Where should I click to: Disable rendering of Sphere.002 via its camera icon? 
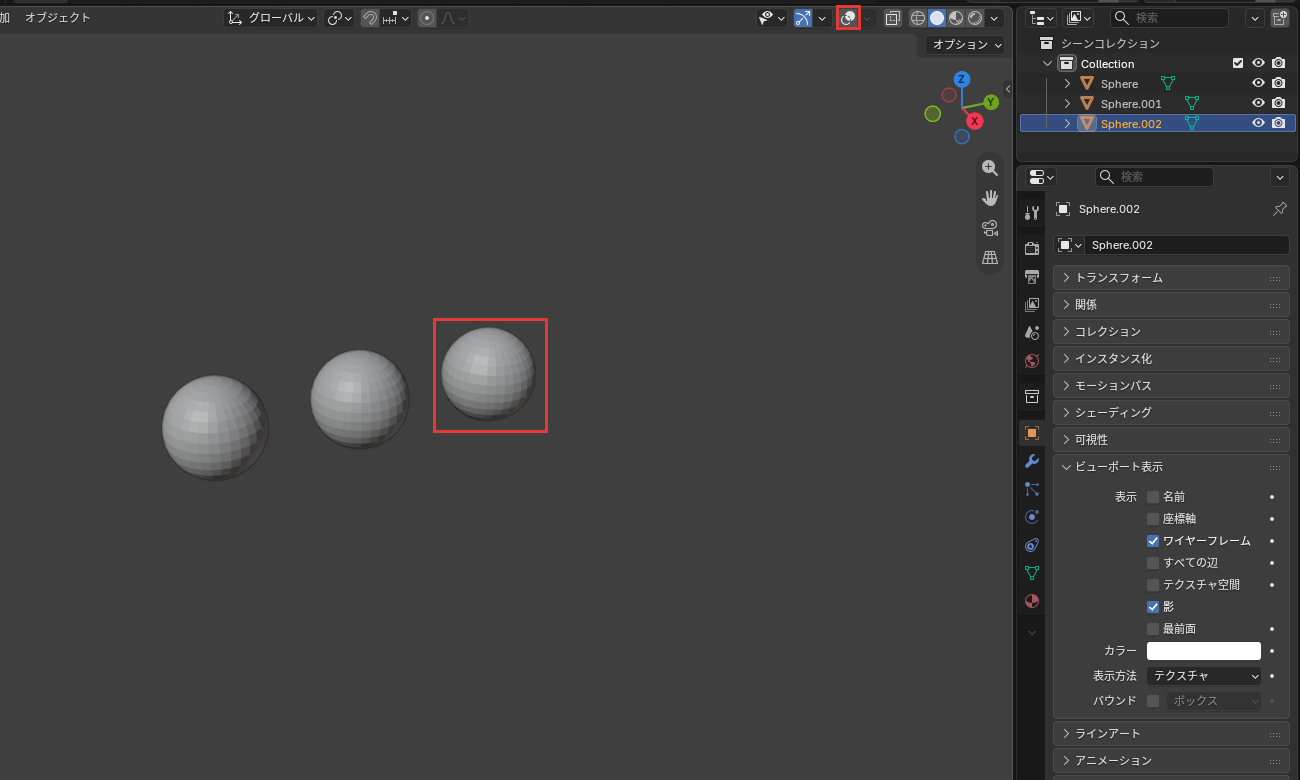click(1279, 123)
